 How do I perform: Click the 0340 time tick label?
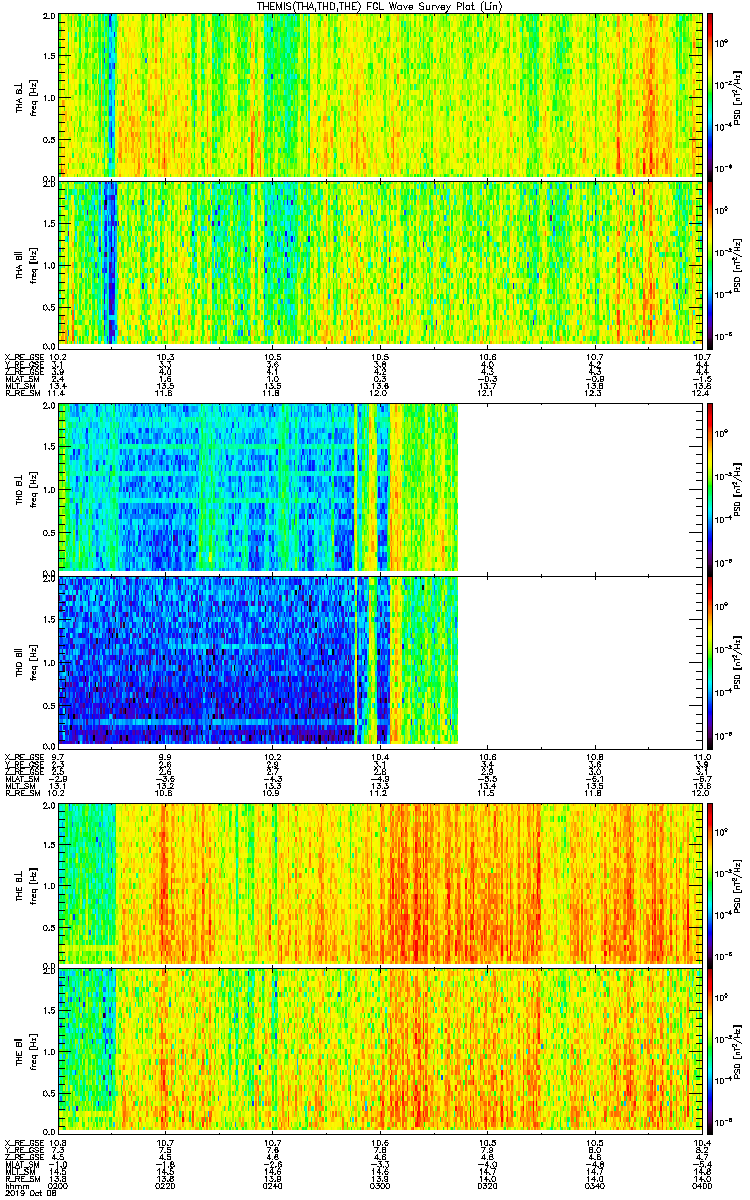tap(594, 1184)
